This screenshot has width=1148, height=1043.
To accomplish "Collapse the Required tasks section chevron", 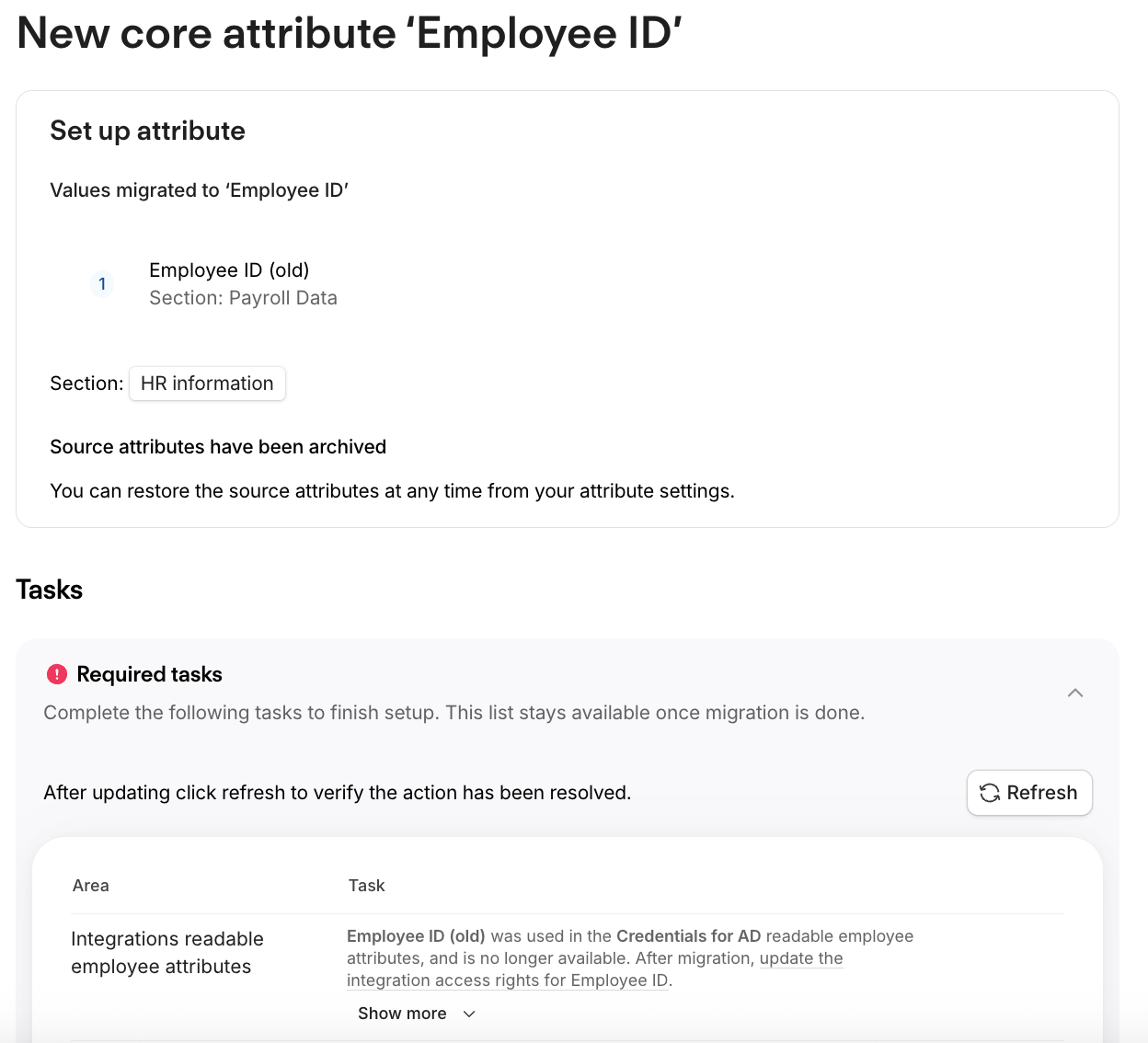I will coord(1075,693).
